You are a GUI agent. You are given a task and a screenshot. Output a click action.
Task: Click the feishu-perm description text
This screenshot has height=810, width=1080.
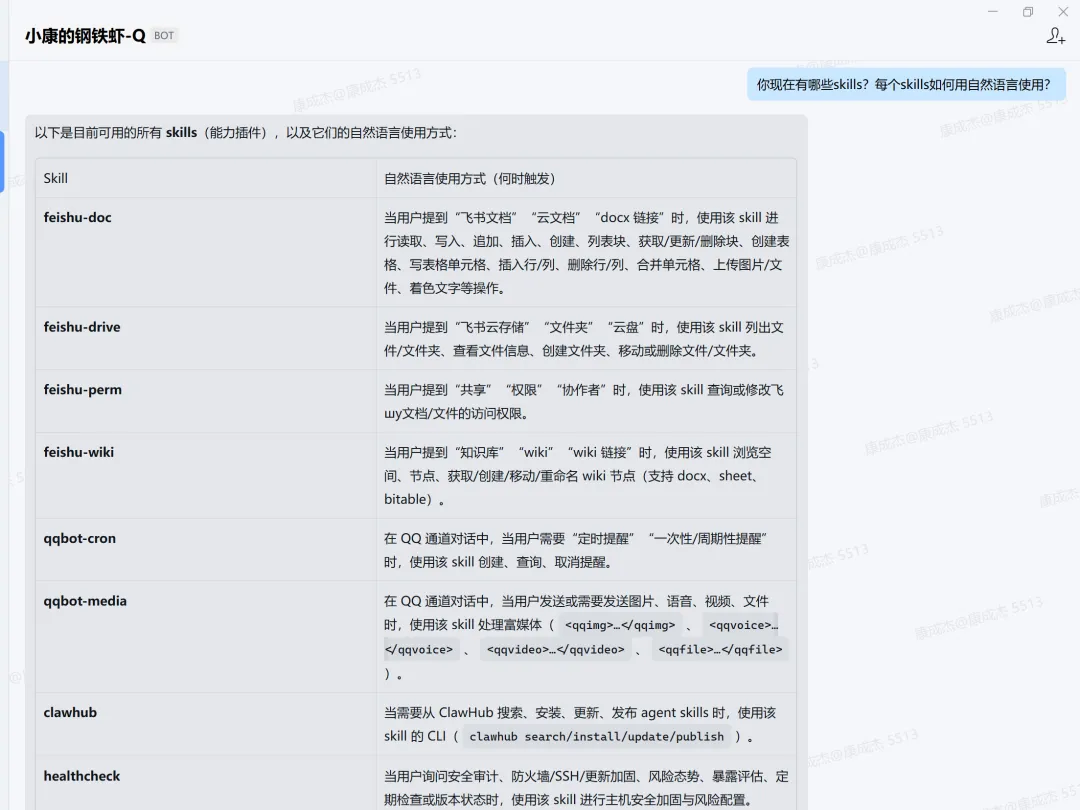(x=583, y=402)
